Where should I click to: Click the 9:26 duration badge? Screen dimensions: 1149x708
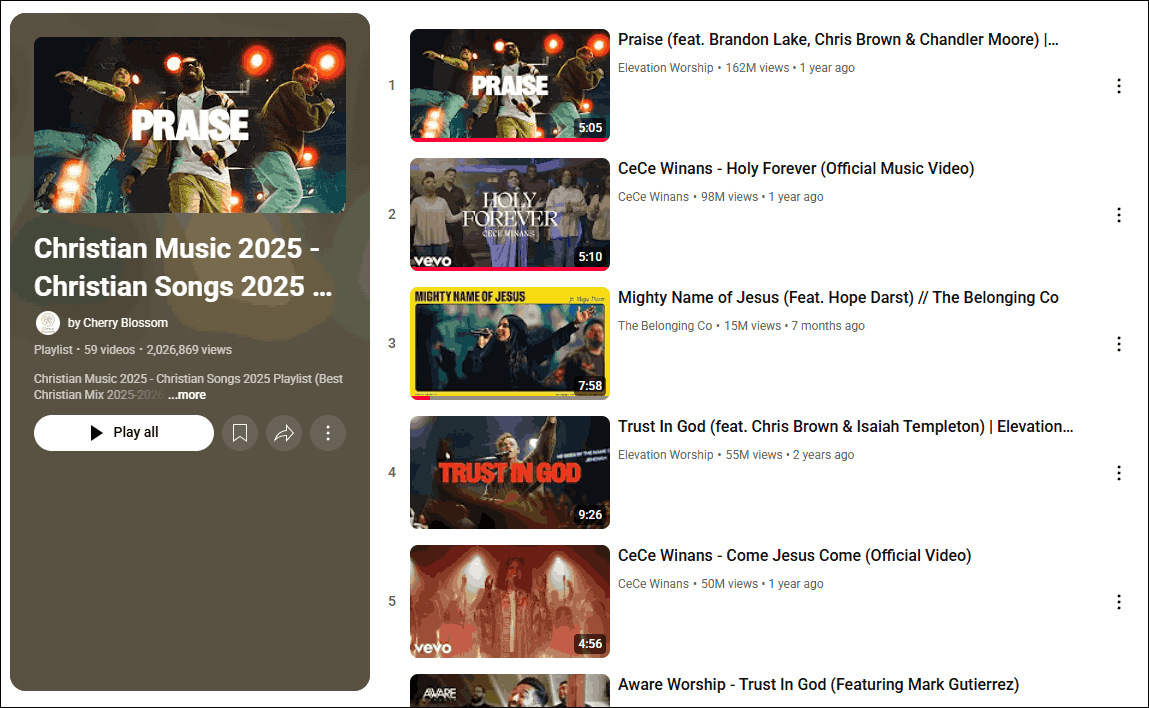click(590, 515)
